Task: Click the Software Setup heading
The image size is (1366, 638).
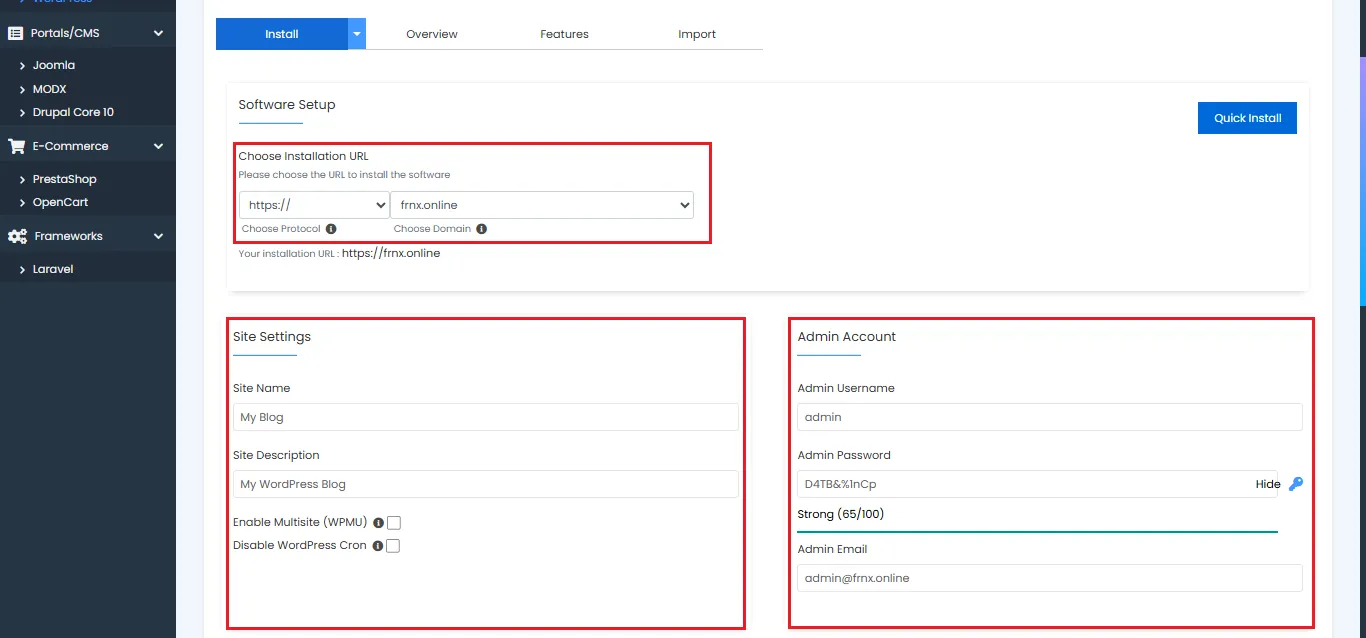Action: click(x=287, y=105)
